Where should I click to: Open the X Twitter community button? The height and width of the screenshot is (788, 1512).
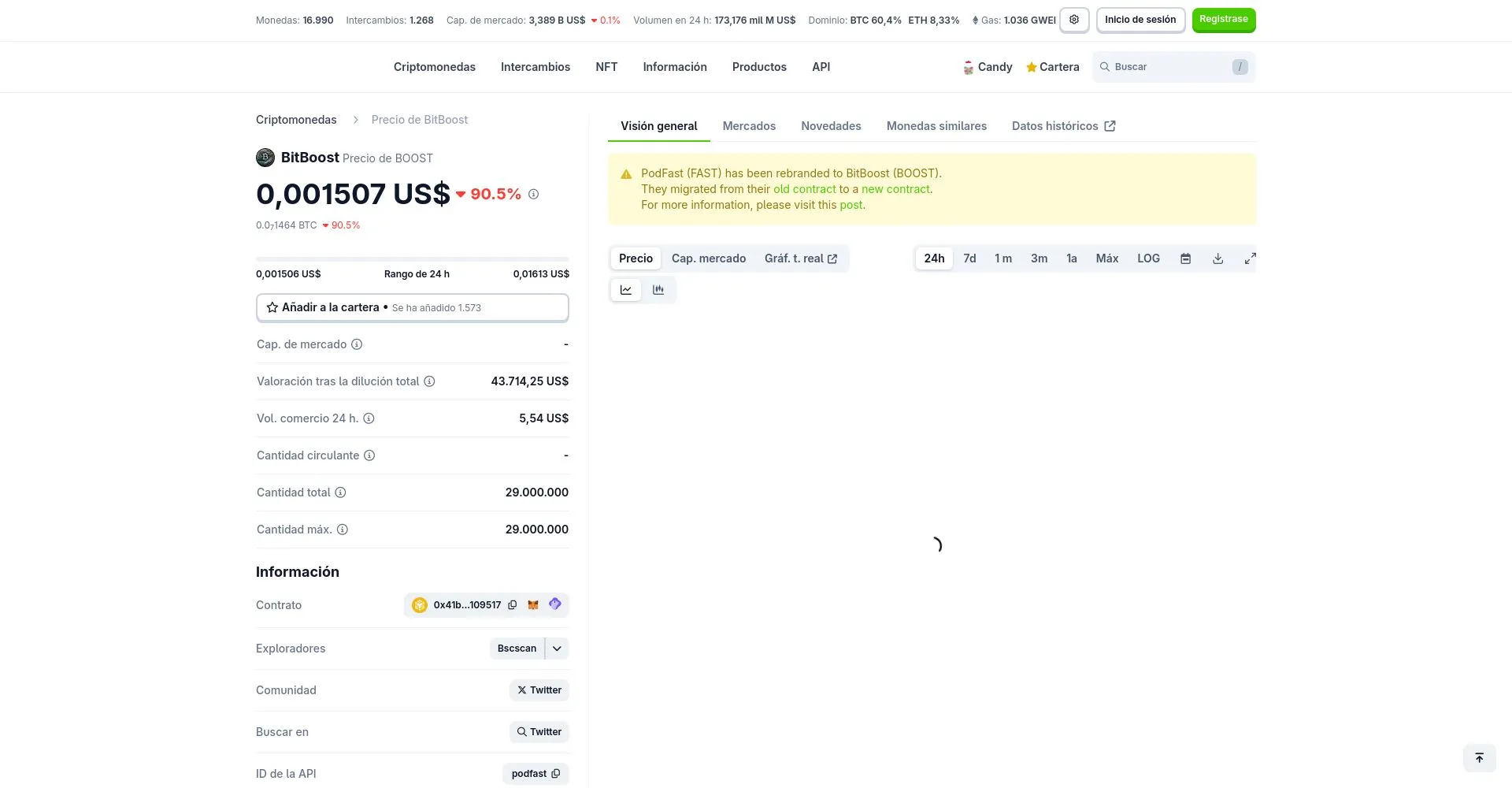[539, 690]
